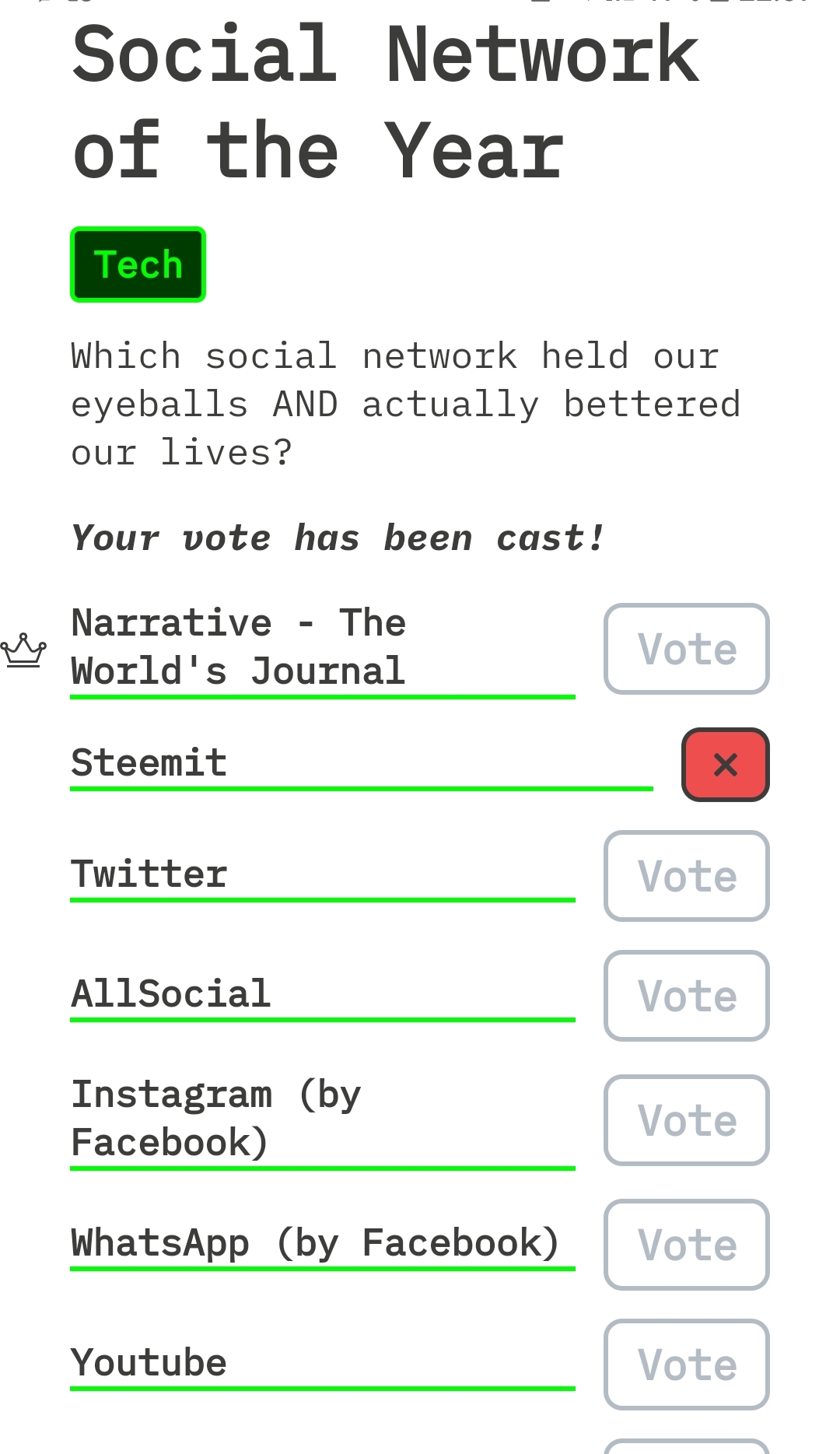Click the crown icon beside Narrative
840x1454 pixels.
pos(23,650)
